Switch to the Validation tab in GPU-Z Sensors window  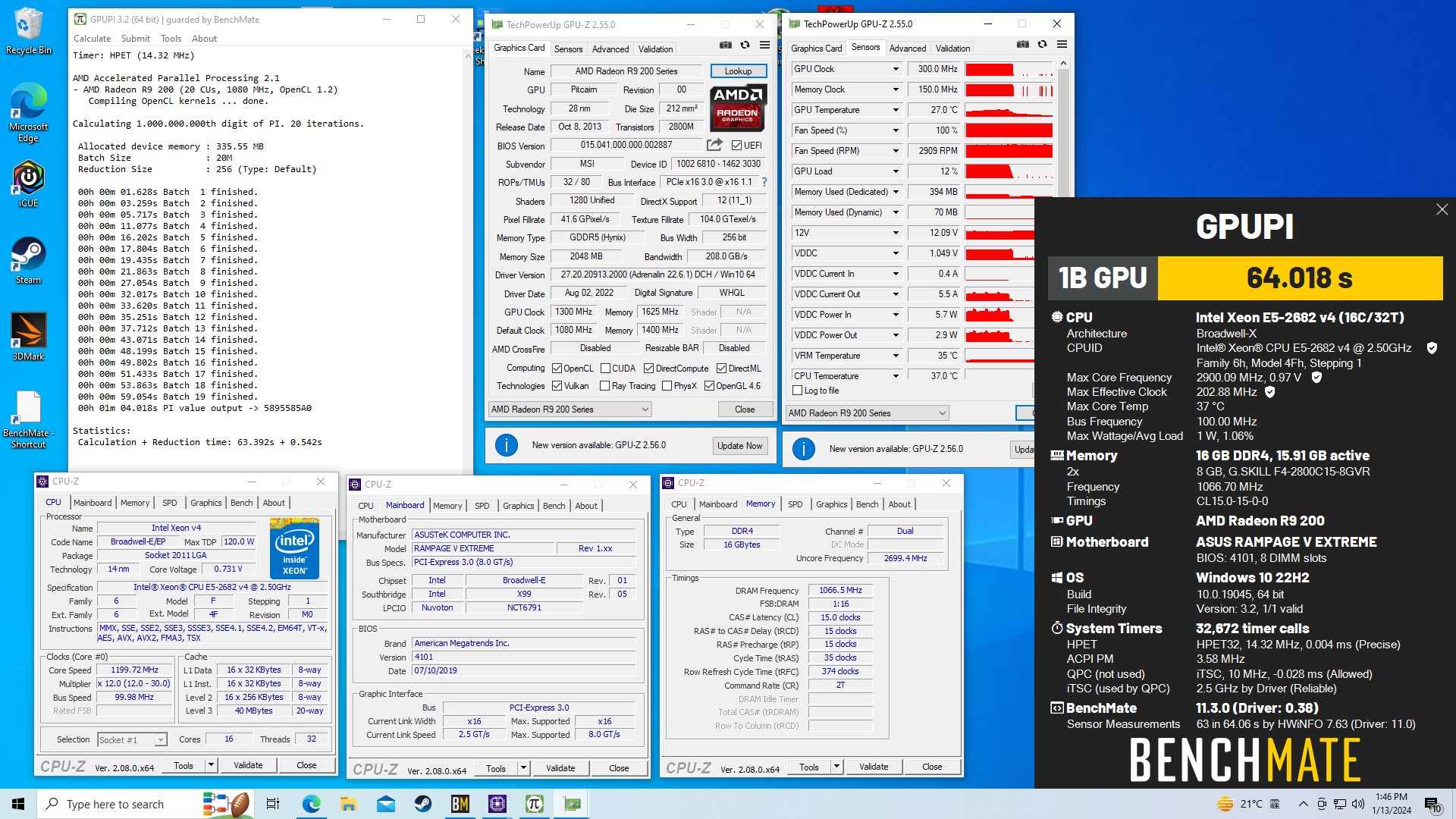pyautogui.click(x=952, y=48)
